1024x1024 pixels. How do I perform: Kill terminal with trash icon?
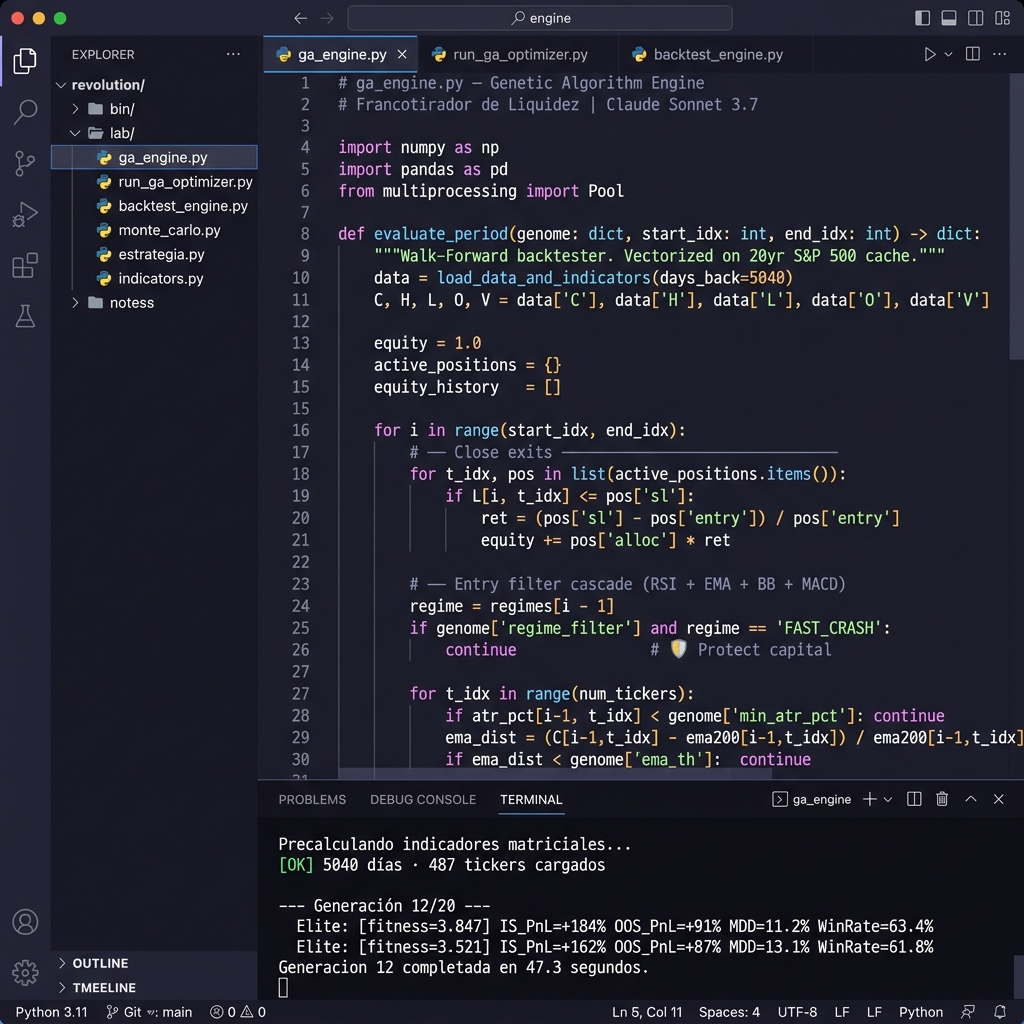pyautogui.click(x=942, y=799)
